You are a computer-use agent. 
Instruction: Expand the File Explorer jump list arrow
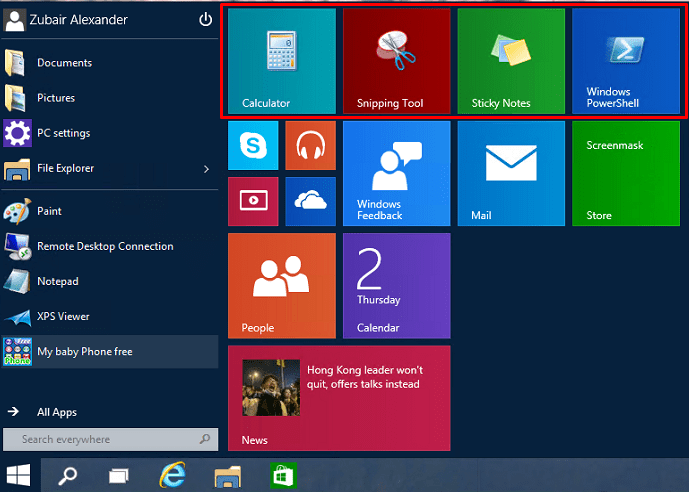[207, 169]
